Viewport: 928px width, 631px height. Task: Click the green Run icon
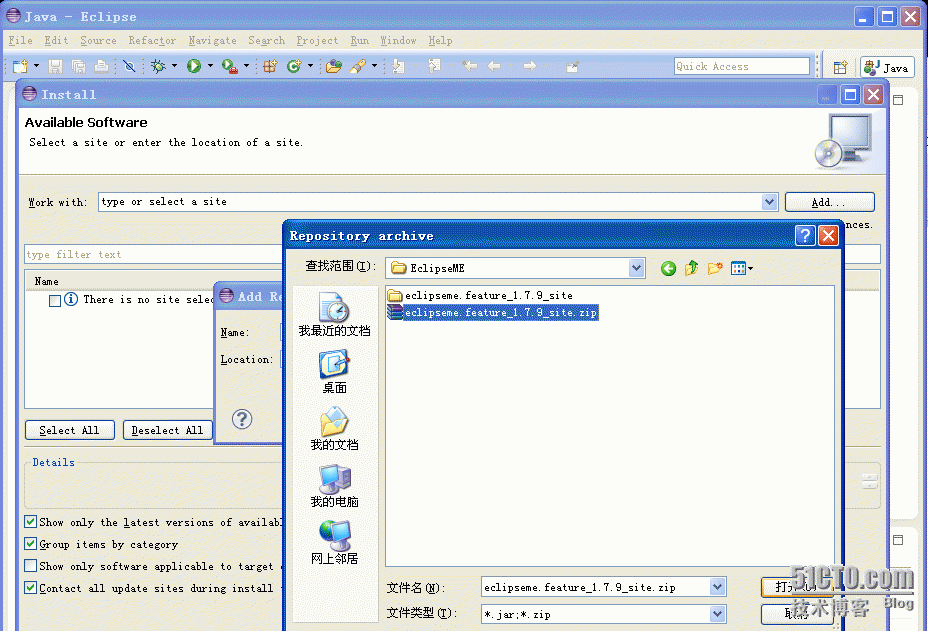(194, 66)
